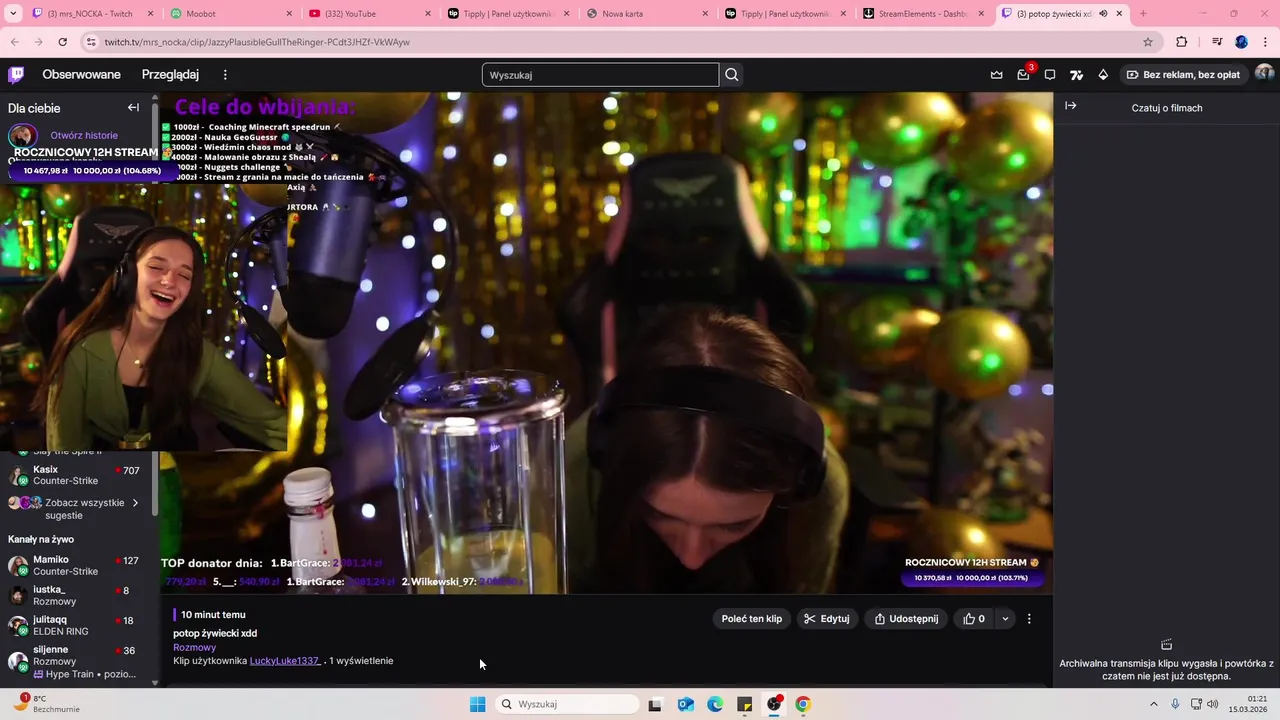Open Microsoft Edge from the taskbar
1280x720 pixels.
click(x=715, y=704)
